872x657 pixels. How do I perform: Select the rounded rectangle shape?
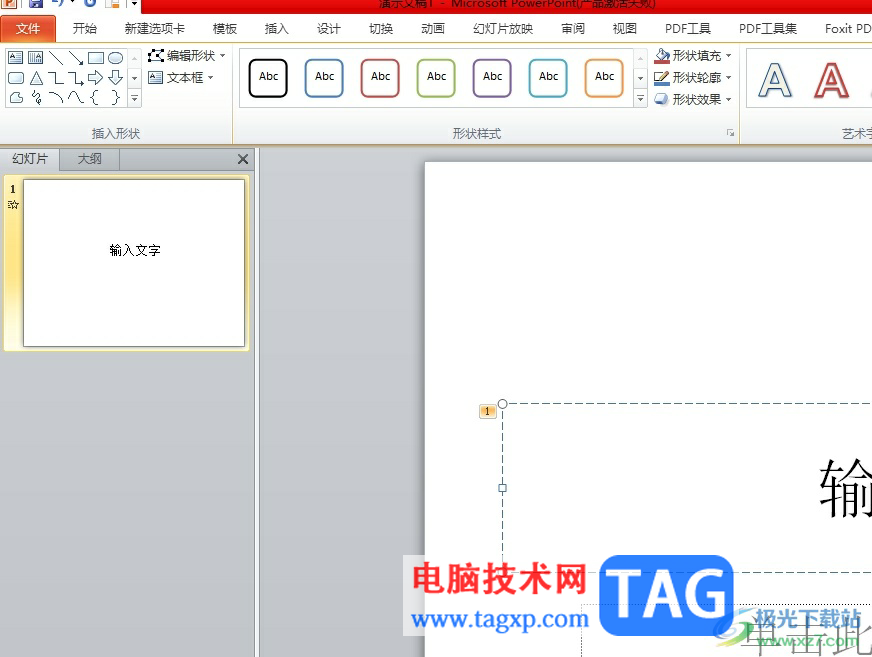pos(16,78)
